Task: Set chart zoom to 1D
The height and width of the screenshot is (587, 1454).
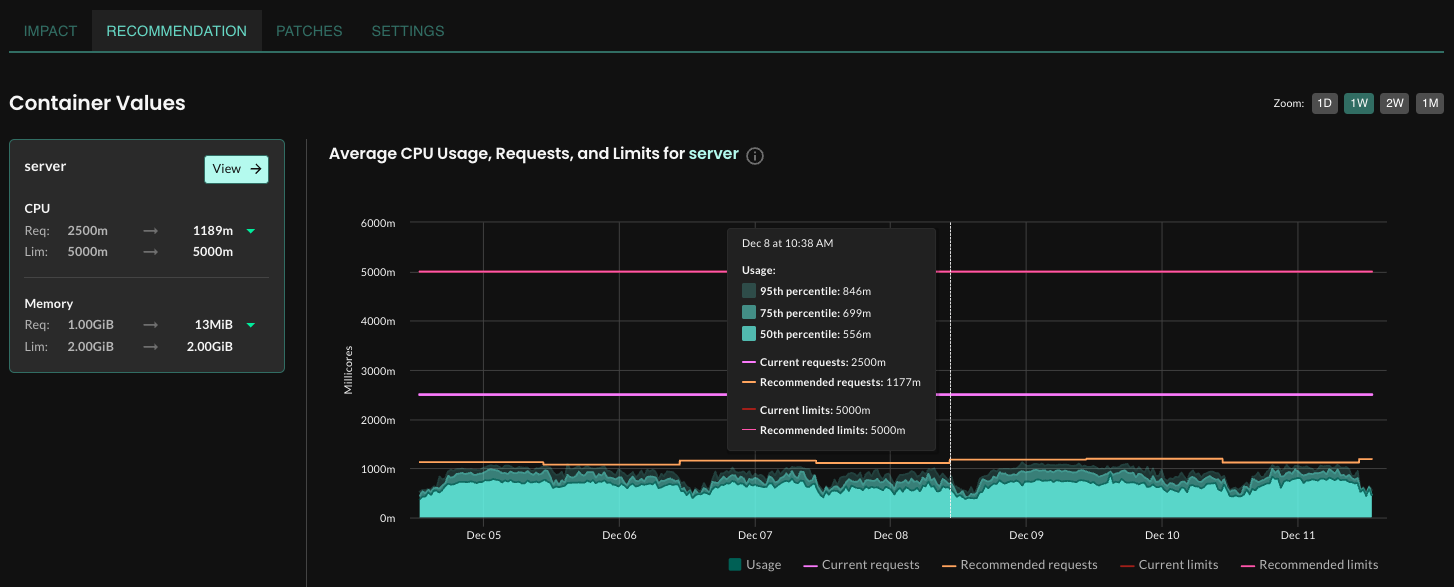Action: pyautogui.click(x=1324, y=103)
